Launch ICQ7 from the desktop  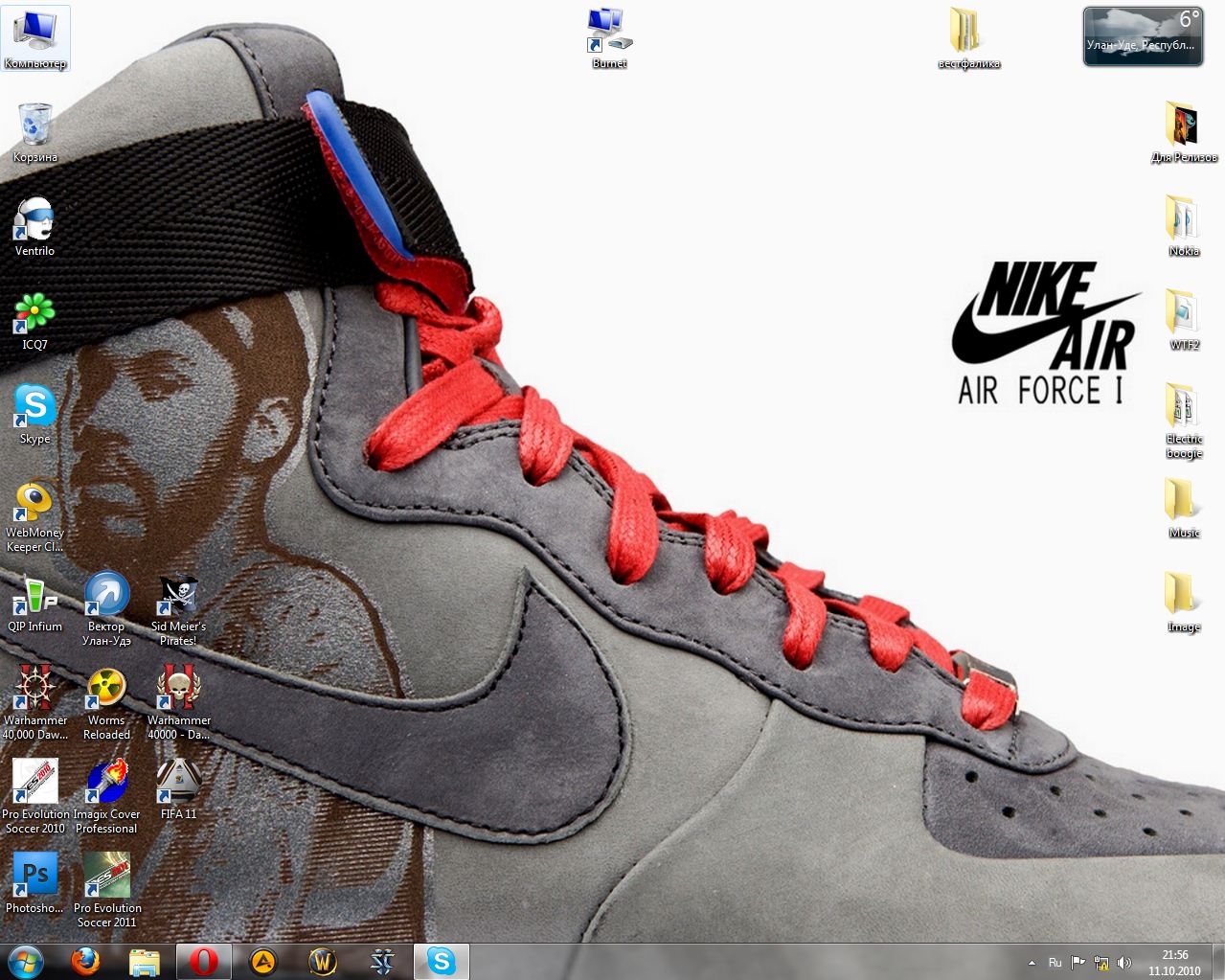click(x=34, y=316)
